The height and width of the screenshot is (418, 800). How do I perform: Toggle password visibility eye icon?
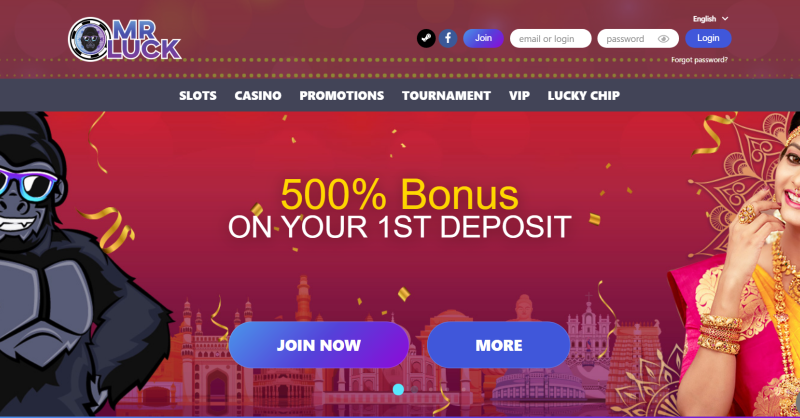click(663, 39)
